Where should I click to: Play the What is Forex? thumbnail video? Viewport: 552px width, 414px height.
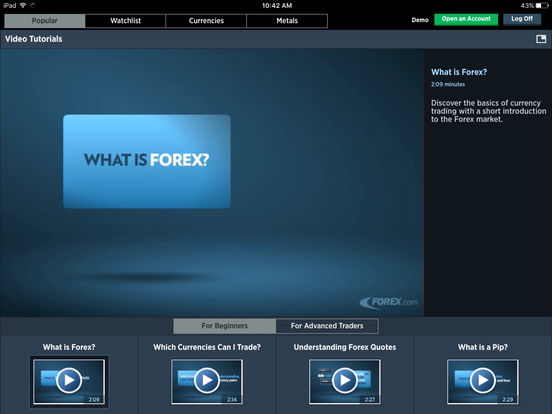69,381
